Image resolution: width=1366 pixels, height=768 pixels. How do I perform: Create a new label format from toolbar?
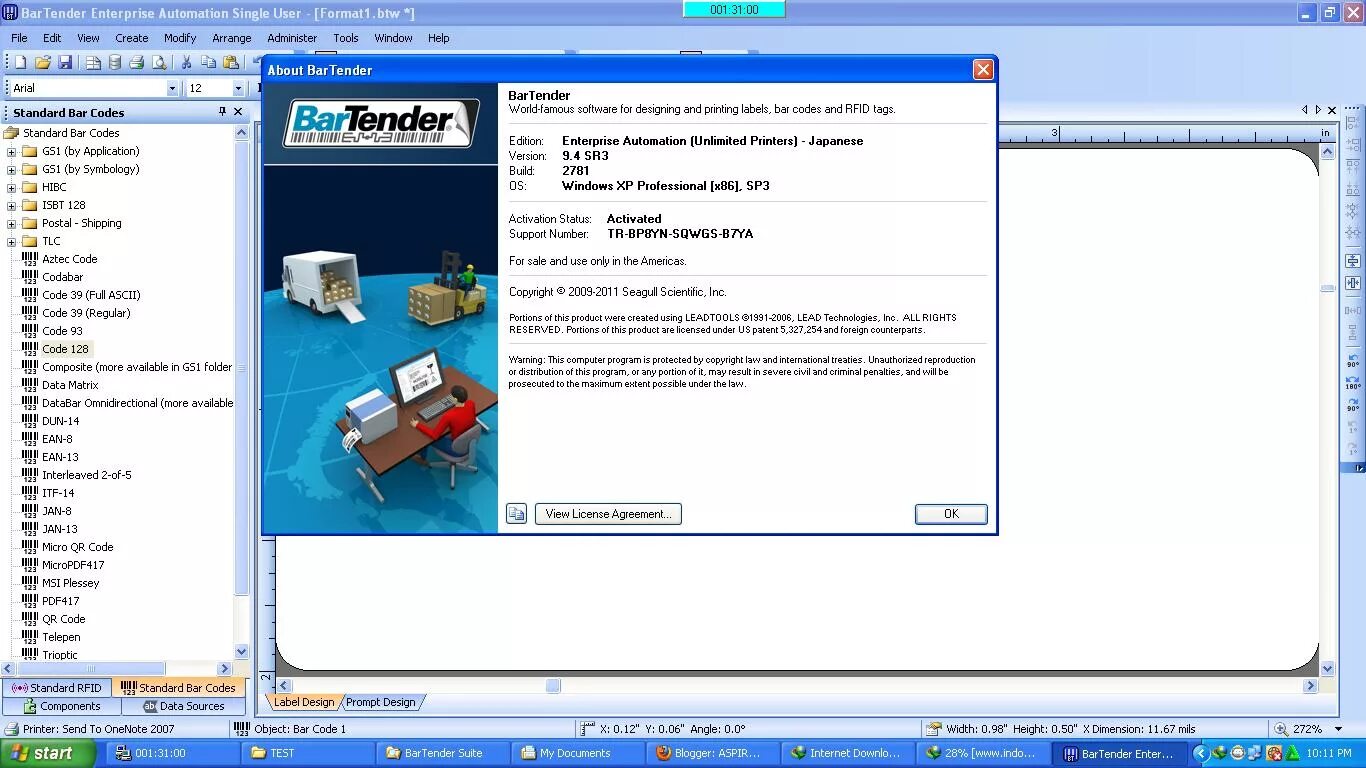pos(20,62)
